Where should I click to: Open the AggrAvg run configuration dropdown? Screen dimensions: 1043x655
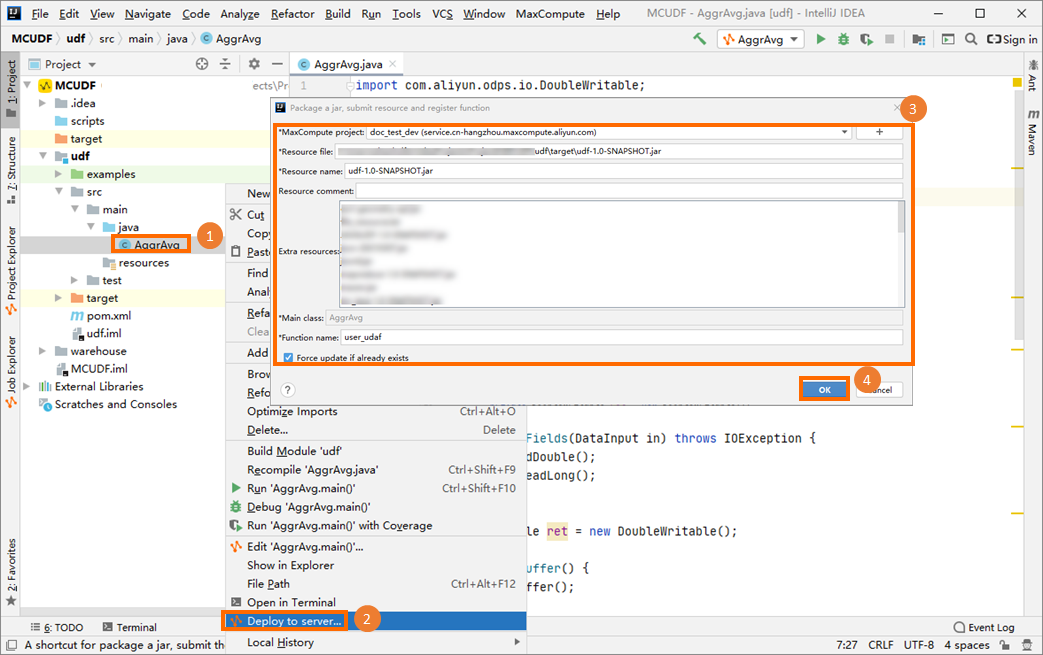tap(760, 39)
